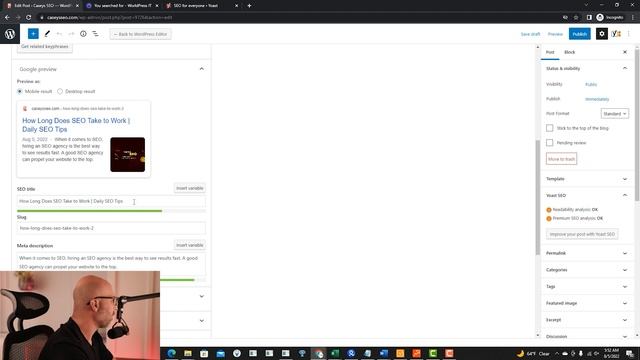
Task: Open the list view icon
Action: click(x=95, y=34)
